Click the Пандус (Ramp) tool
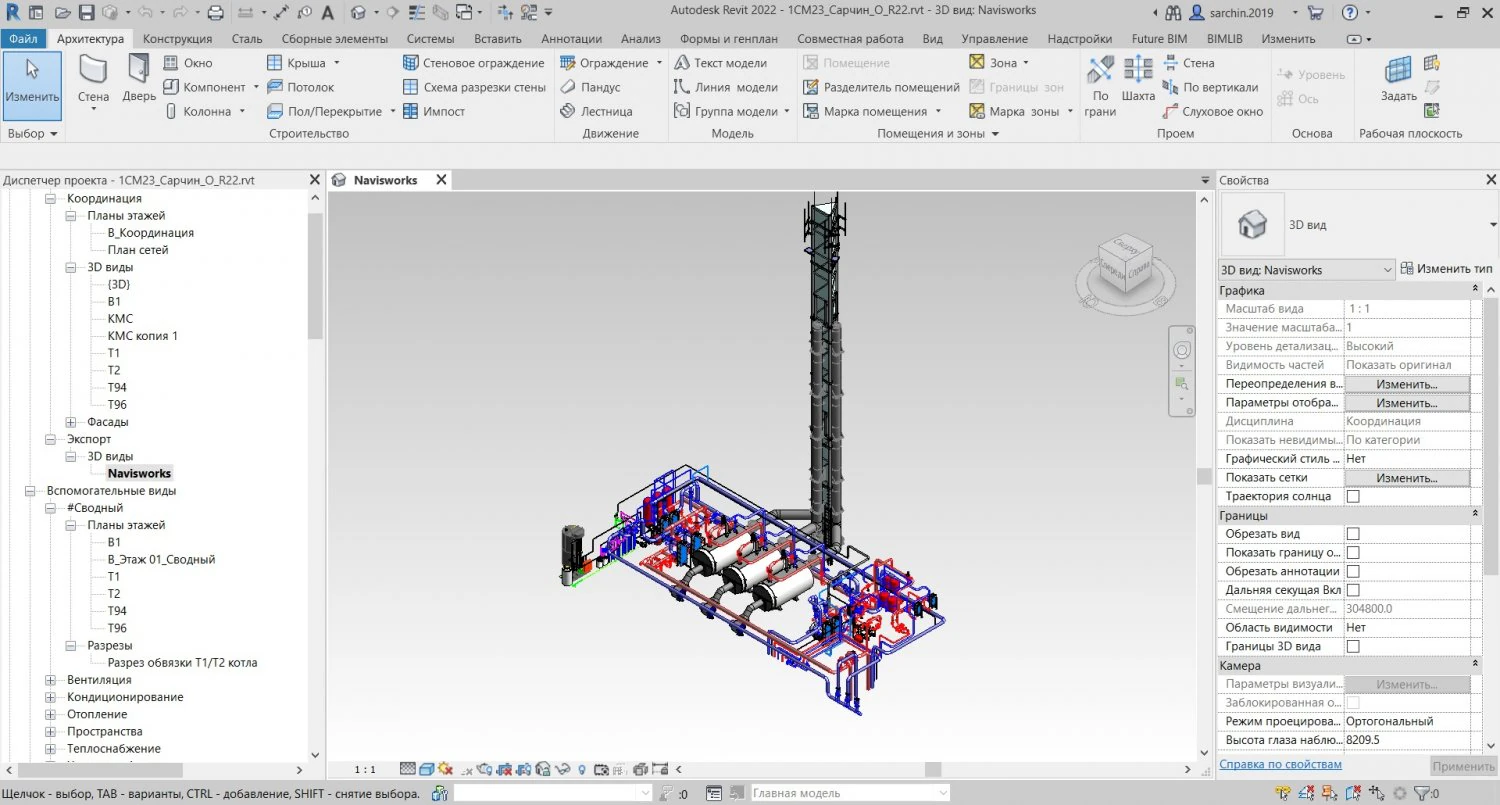The width and height of the screenshot is (1500, 805). pyautogui.click(x=589, y=87)
